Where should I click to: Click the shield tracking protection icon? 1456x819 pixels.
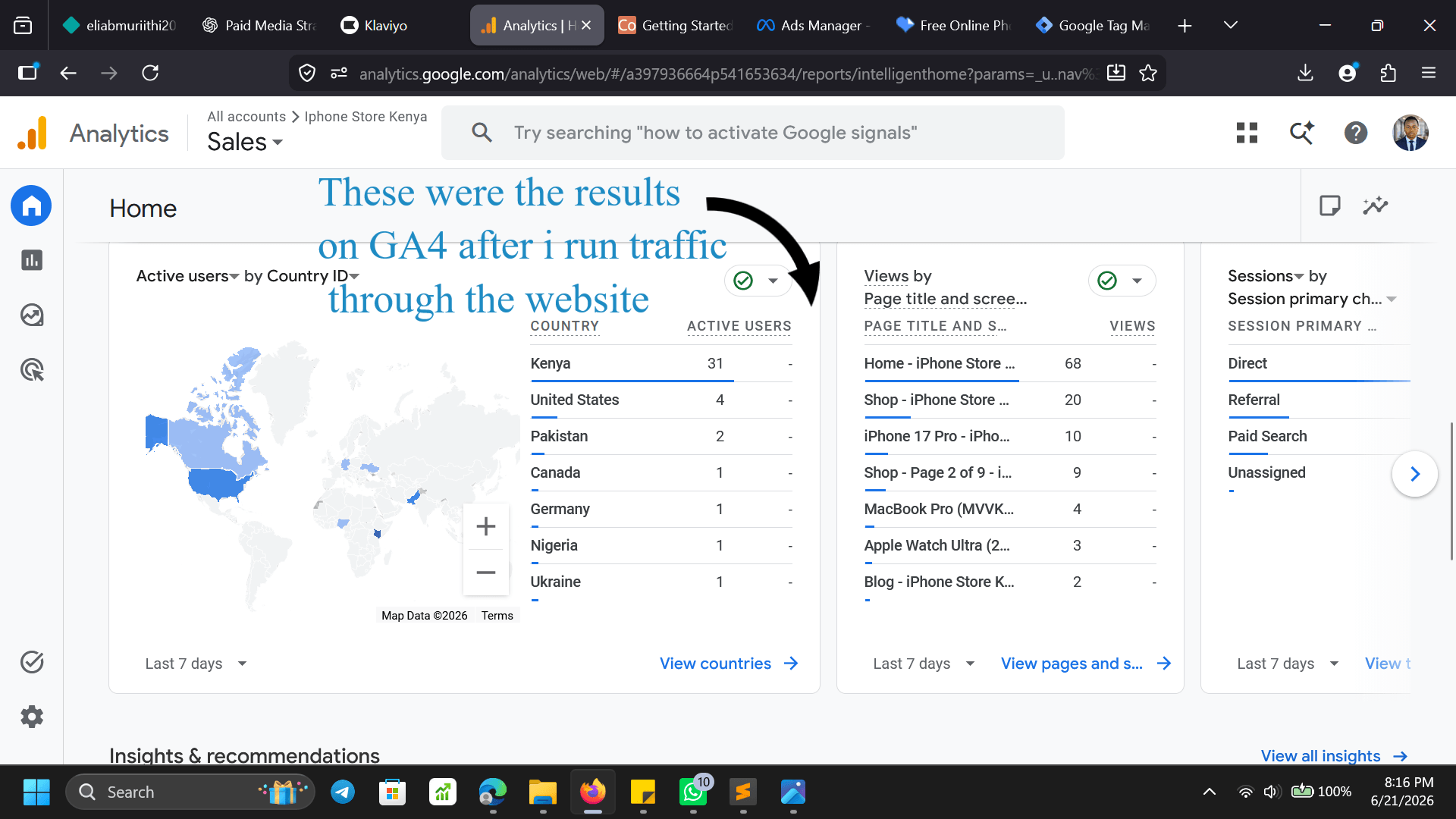click(307, 73)
